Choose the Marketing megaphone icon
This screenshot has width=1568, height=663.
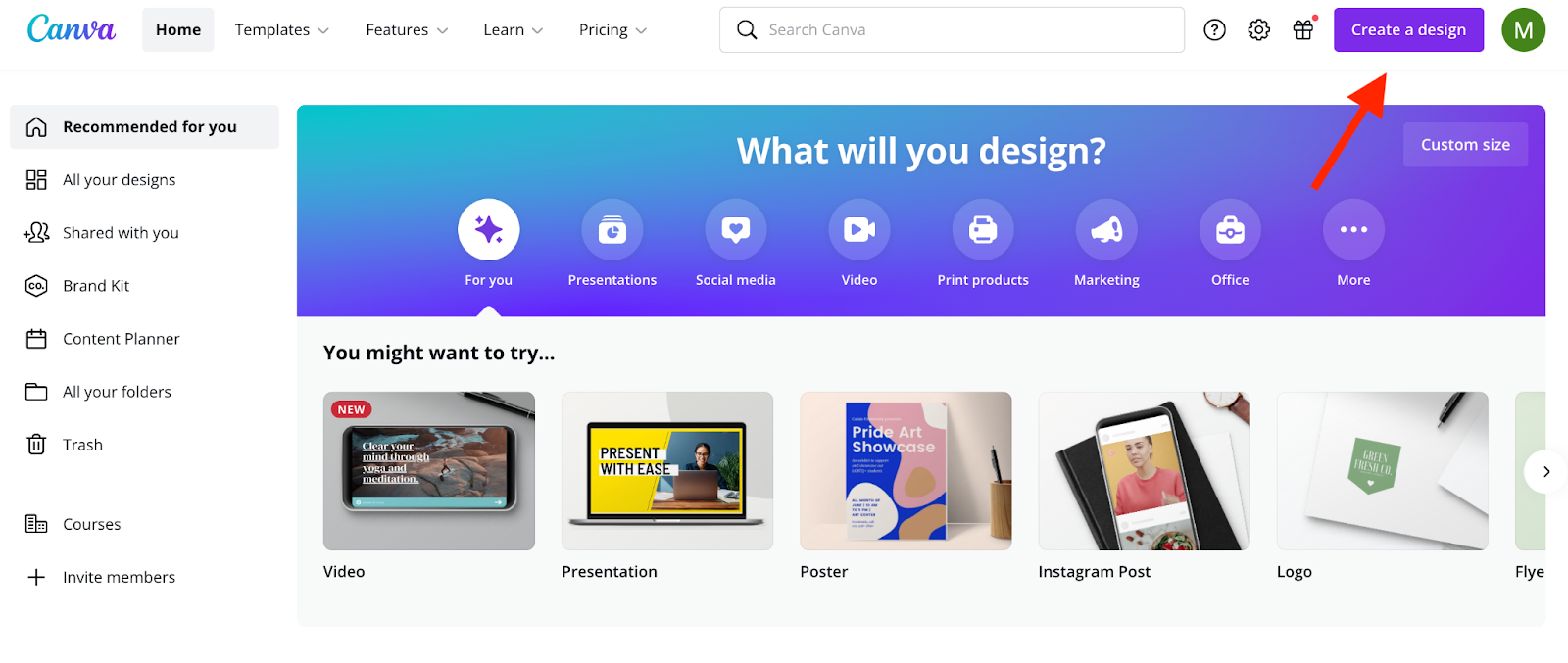click(x=1106, y=230)
